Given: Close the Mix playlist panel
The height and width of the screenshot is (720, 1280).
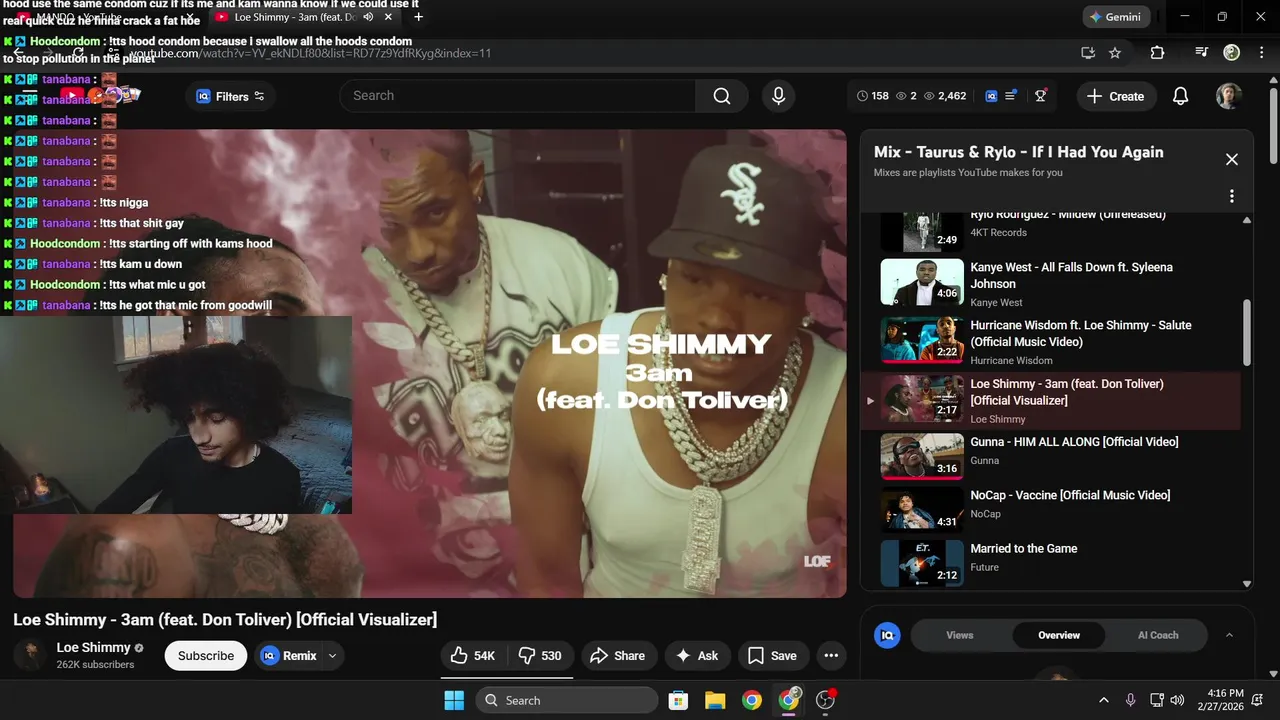Looking at the screenshot, I should (x=1232, y=160).
